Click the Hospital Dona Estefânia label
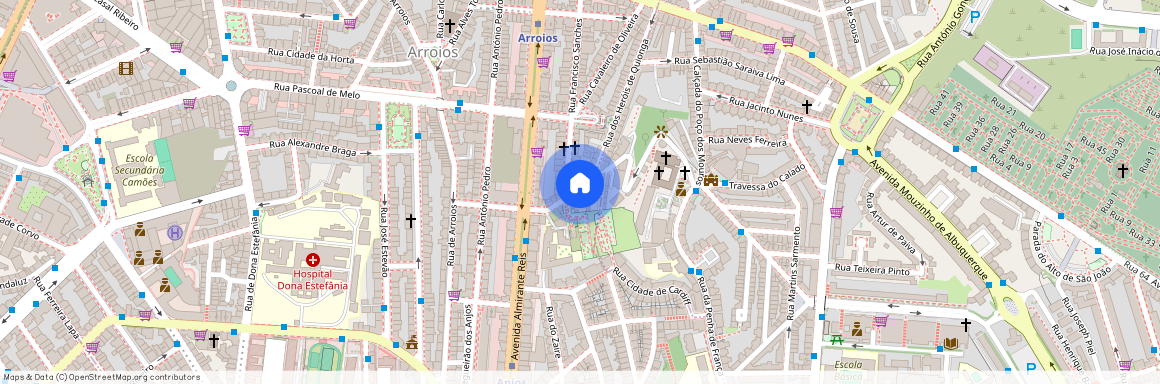Screen dimensions: 1160x384 312,280
